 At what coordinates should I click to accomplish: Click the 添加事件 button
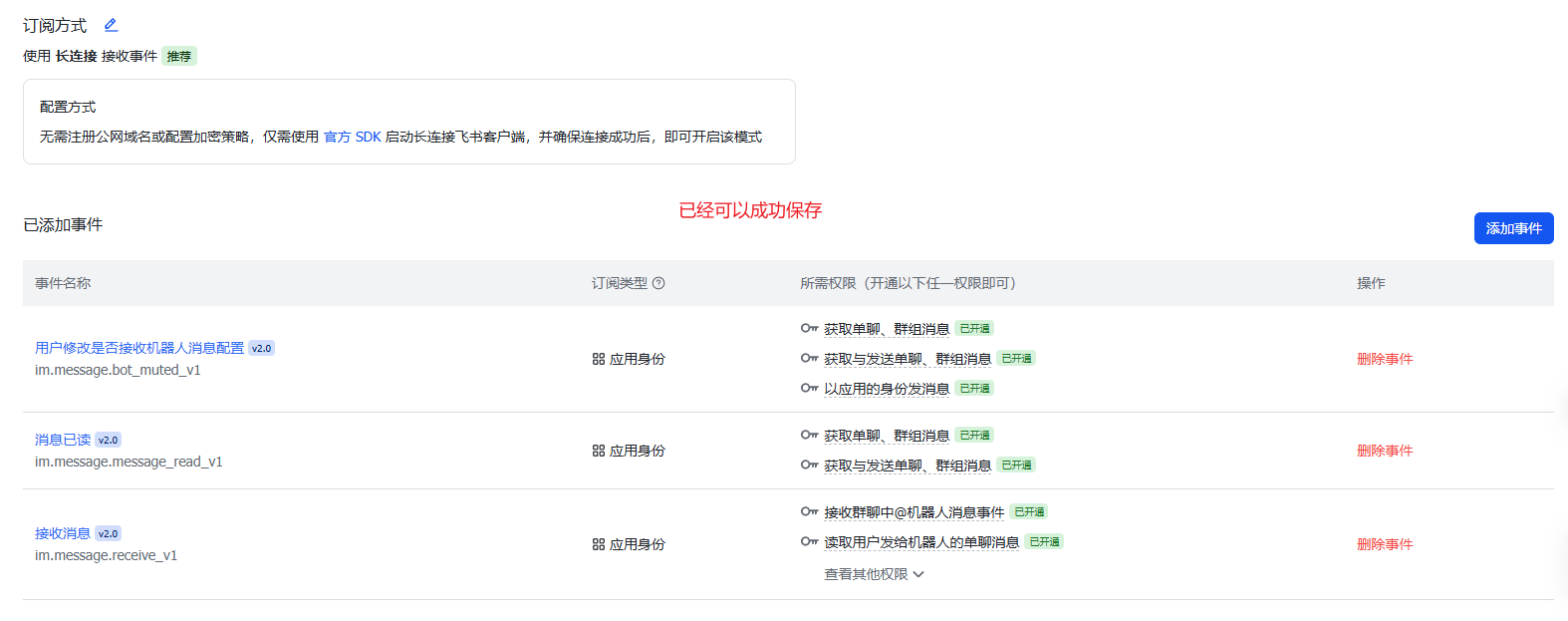tap(1513, 228)
